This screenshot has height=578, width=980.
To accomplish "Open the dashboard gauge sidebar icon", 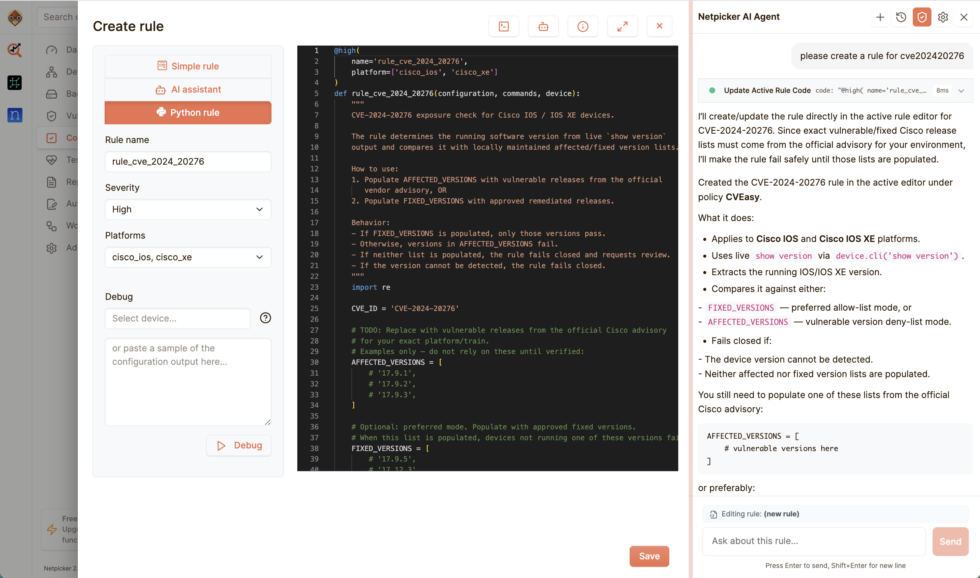I will tap(52, 50).
